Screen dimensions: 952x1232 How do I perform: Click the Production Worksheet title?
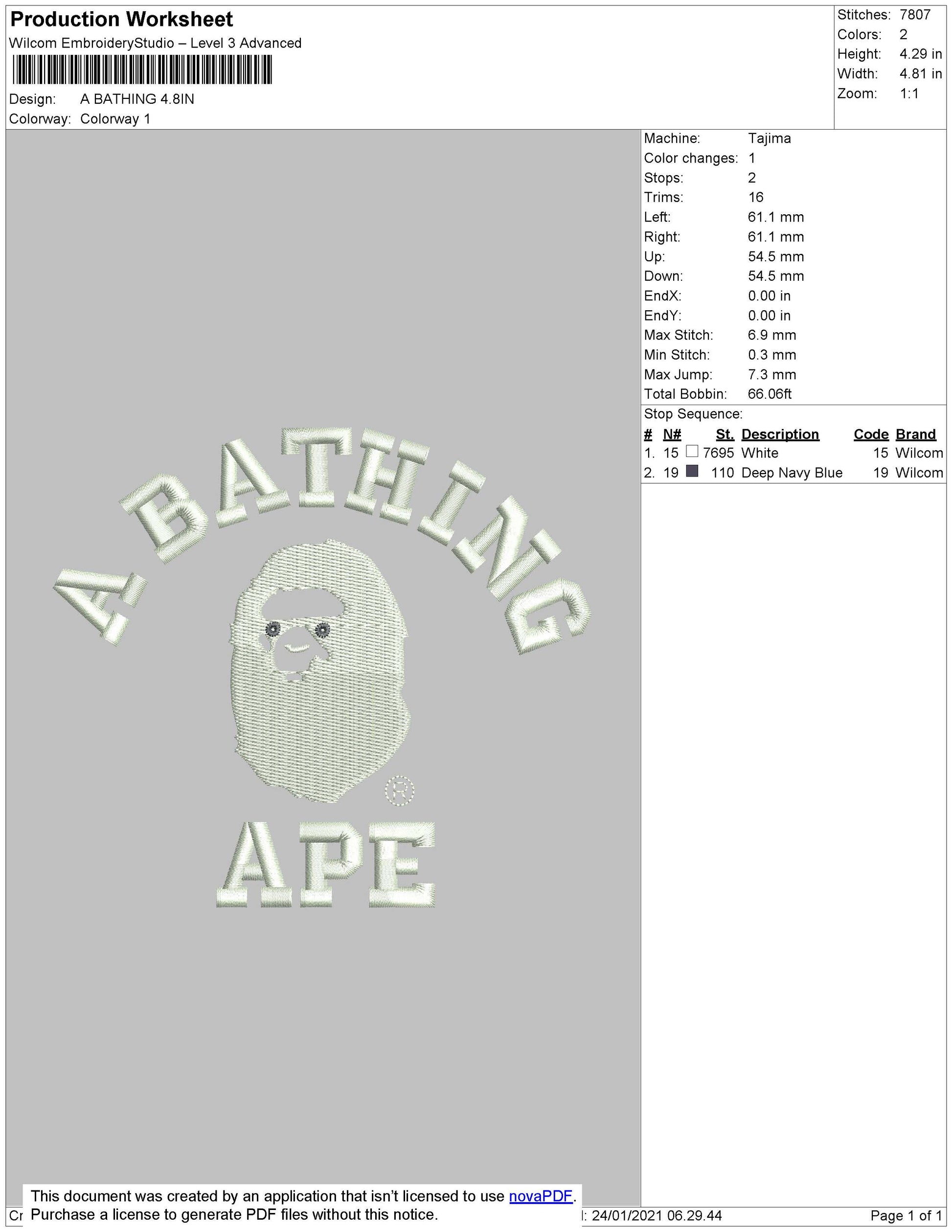click(x=121, y=20)
